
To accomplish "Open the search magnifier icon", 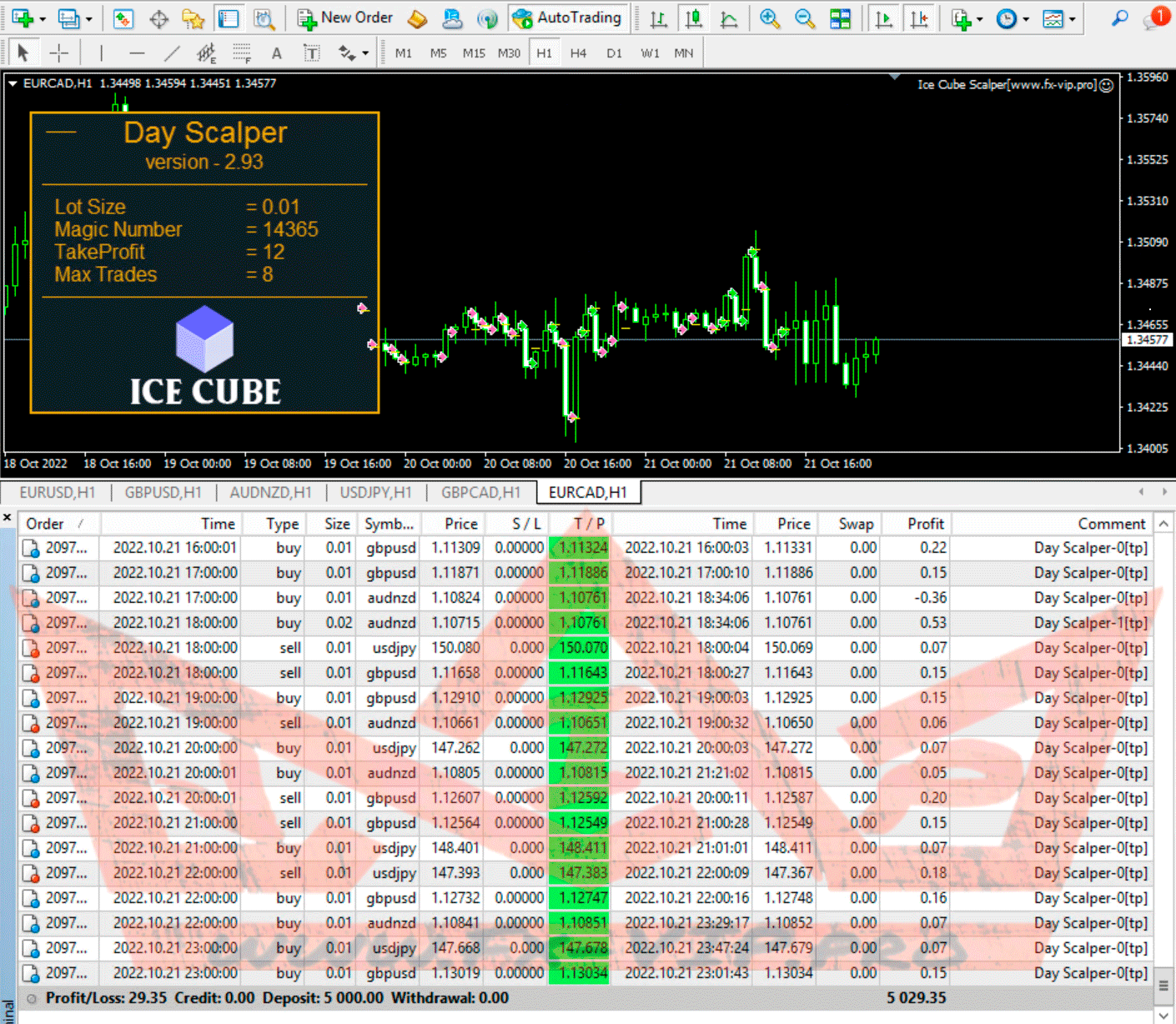I will [x=1120, y=18].
